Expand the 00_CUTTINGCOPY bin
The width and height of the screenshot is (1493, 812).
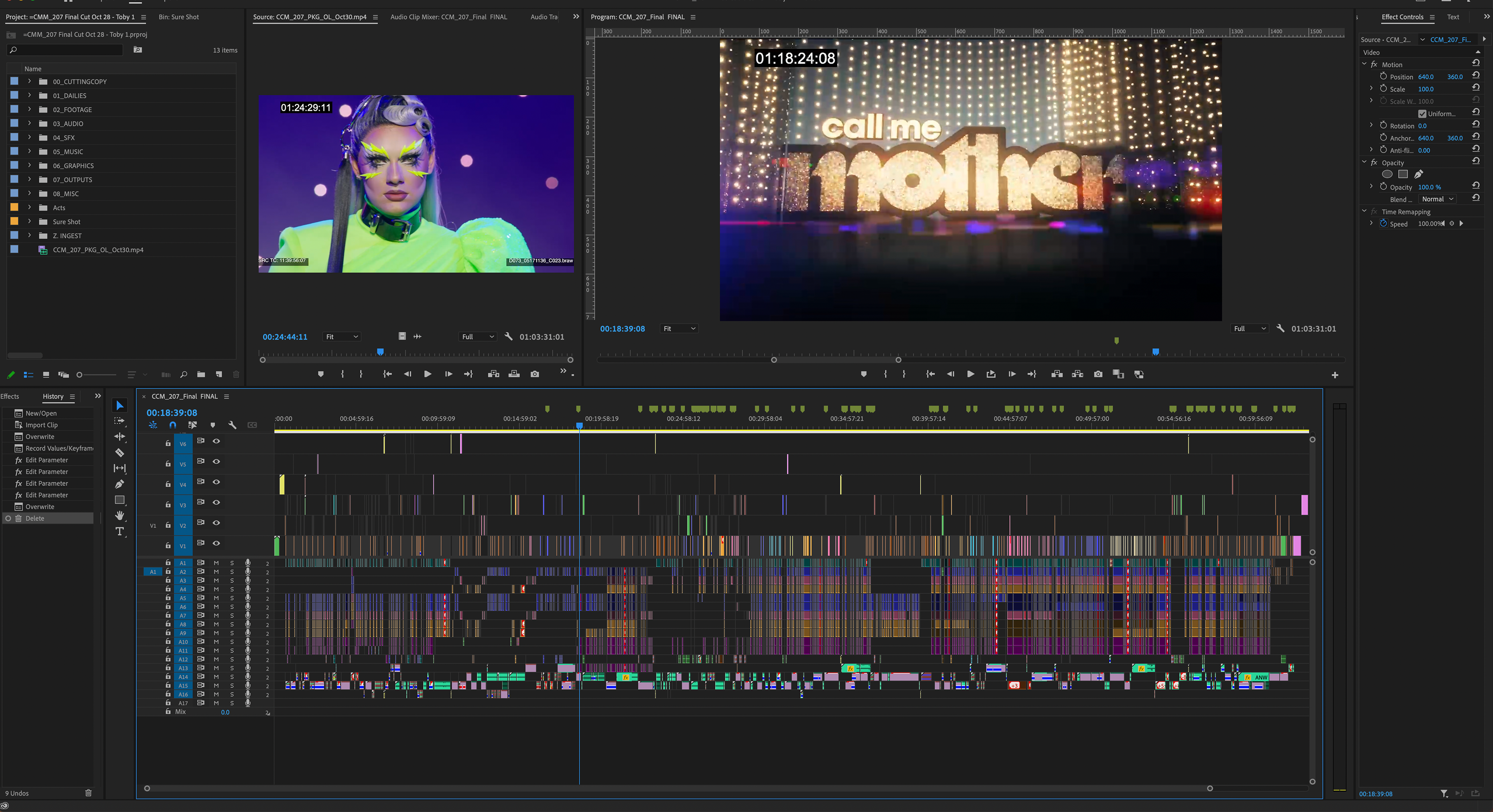point(29,81)
